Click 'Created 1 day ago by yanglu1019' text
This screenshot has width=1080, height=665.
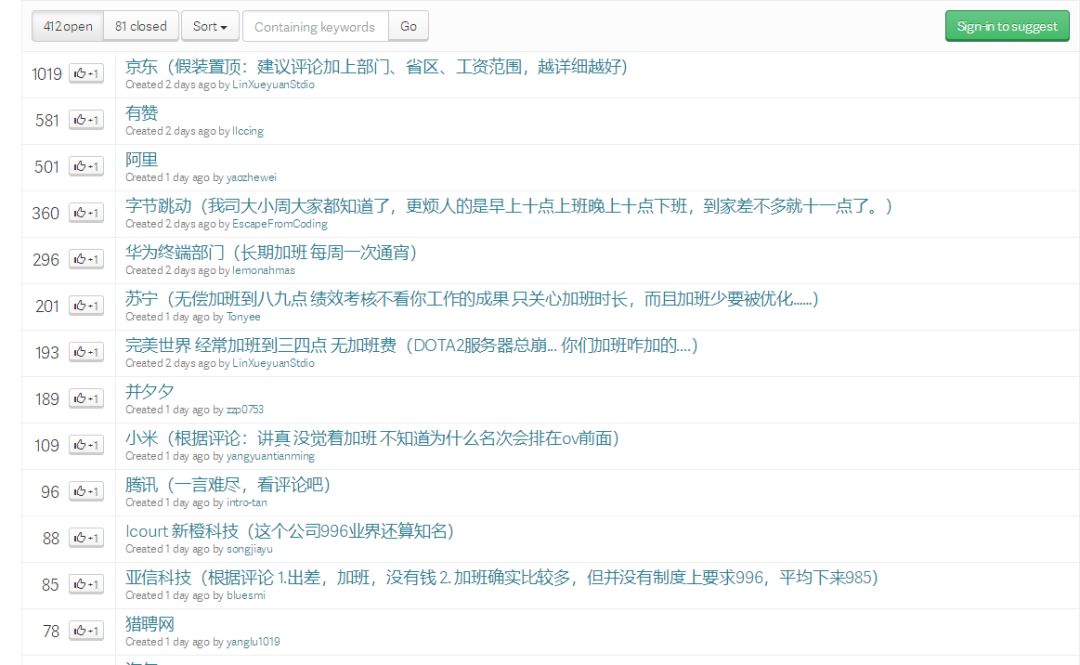[202, 642]
